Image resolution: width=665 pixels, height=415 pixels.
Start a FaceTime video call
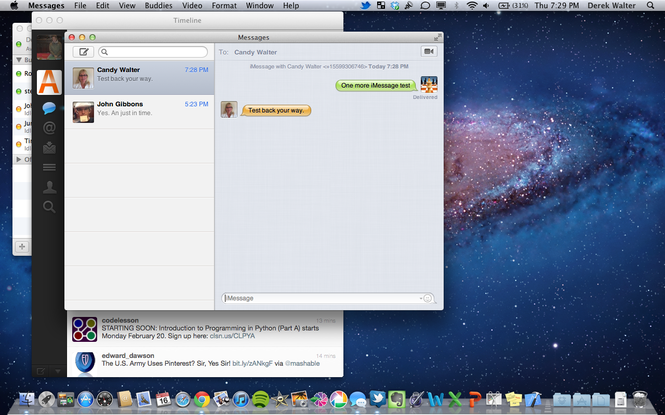pyautogui.click(x=429, y=51)
